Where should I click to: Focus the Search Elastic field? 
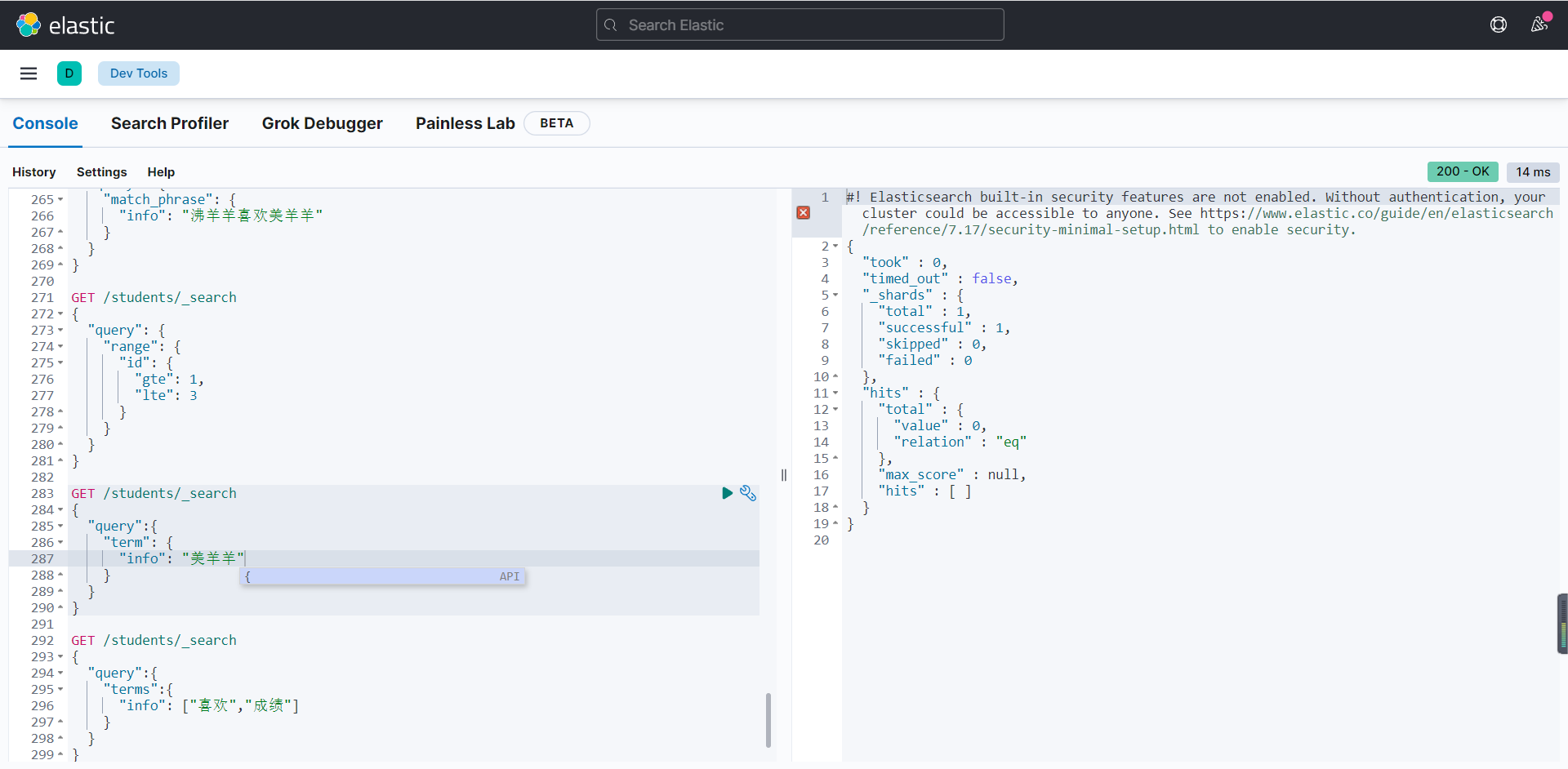pos(800,24)
